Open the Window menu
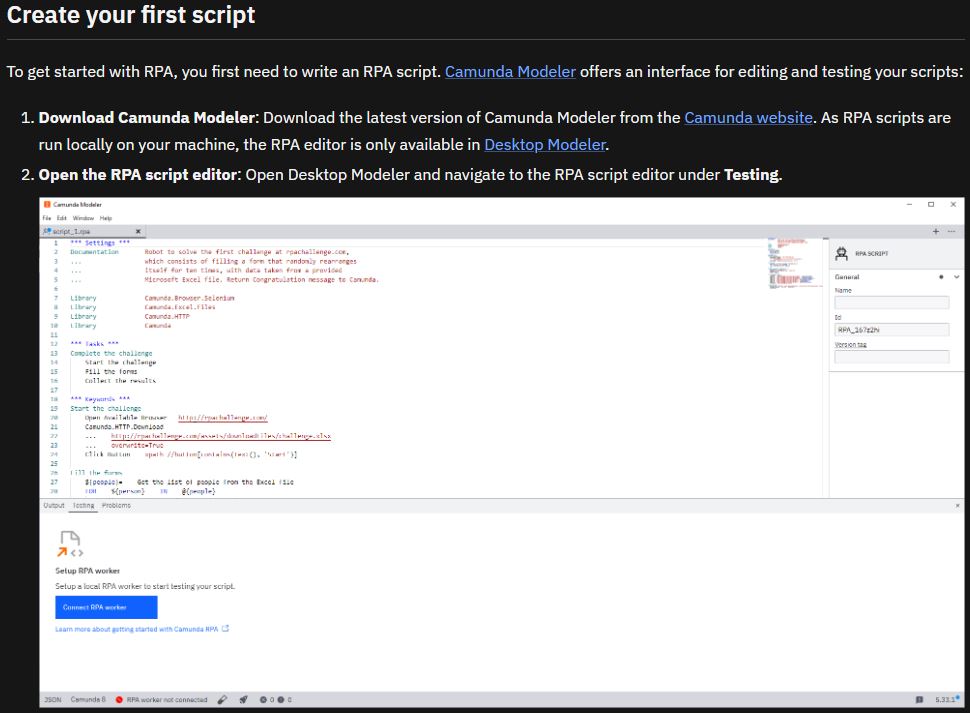Image resolution: width=970 pixels, height=713 pixels. [83, 218]
